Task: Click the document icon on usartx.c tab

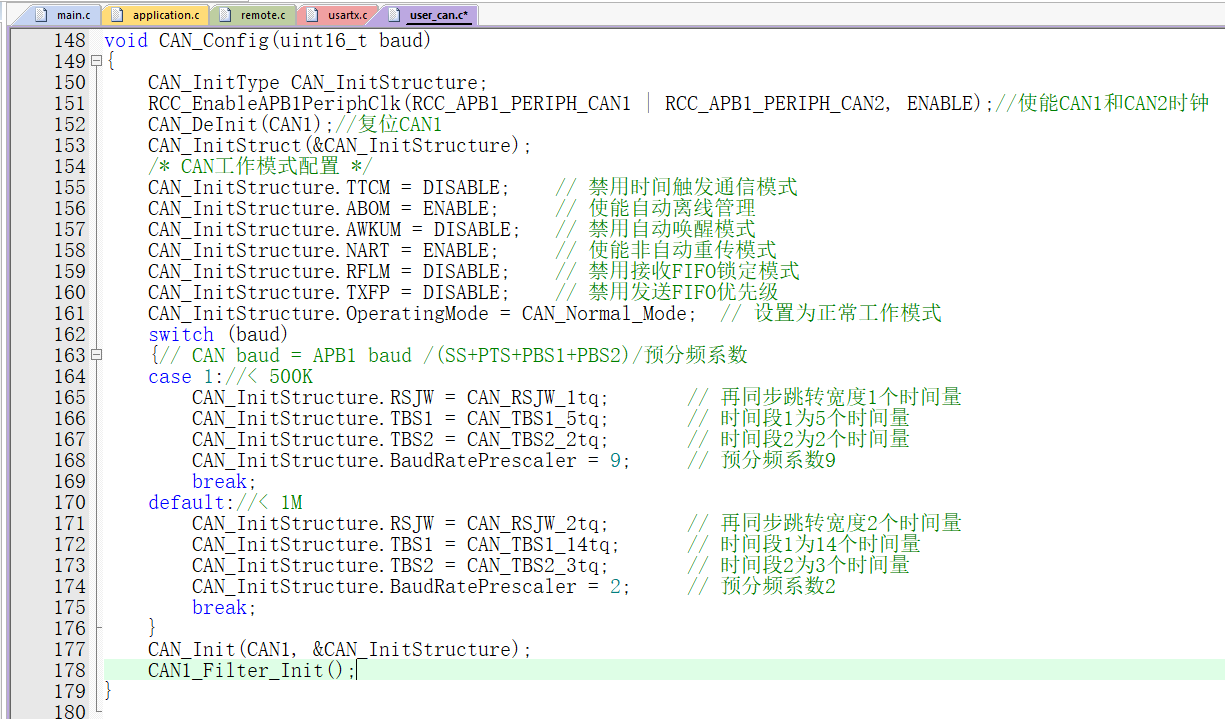Action: coord(314,14)
